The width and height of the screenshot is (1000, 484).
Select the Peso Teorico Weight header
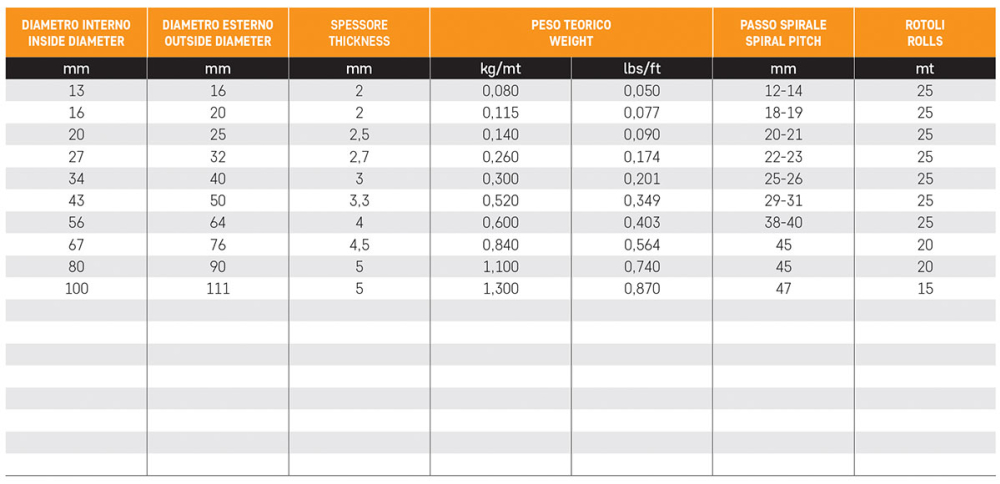coord(571,33)
